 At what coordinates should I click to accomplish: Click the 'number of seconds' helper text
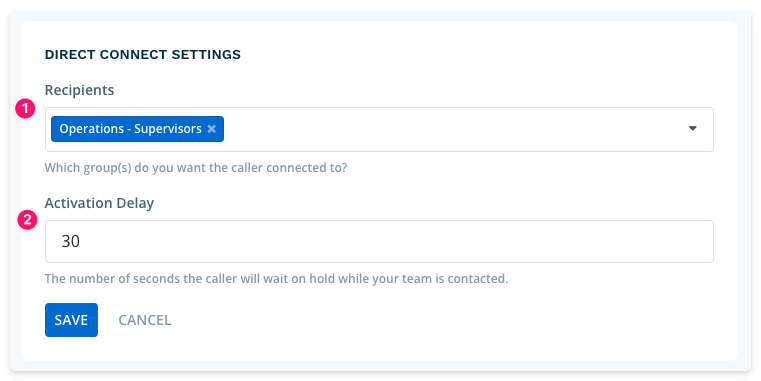pos(276,279)
